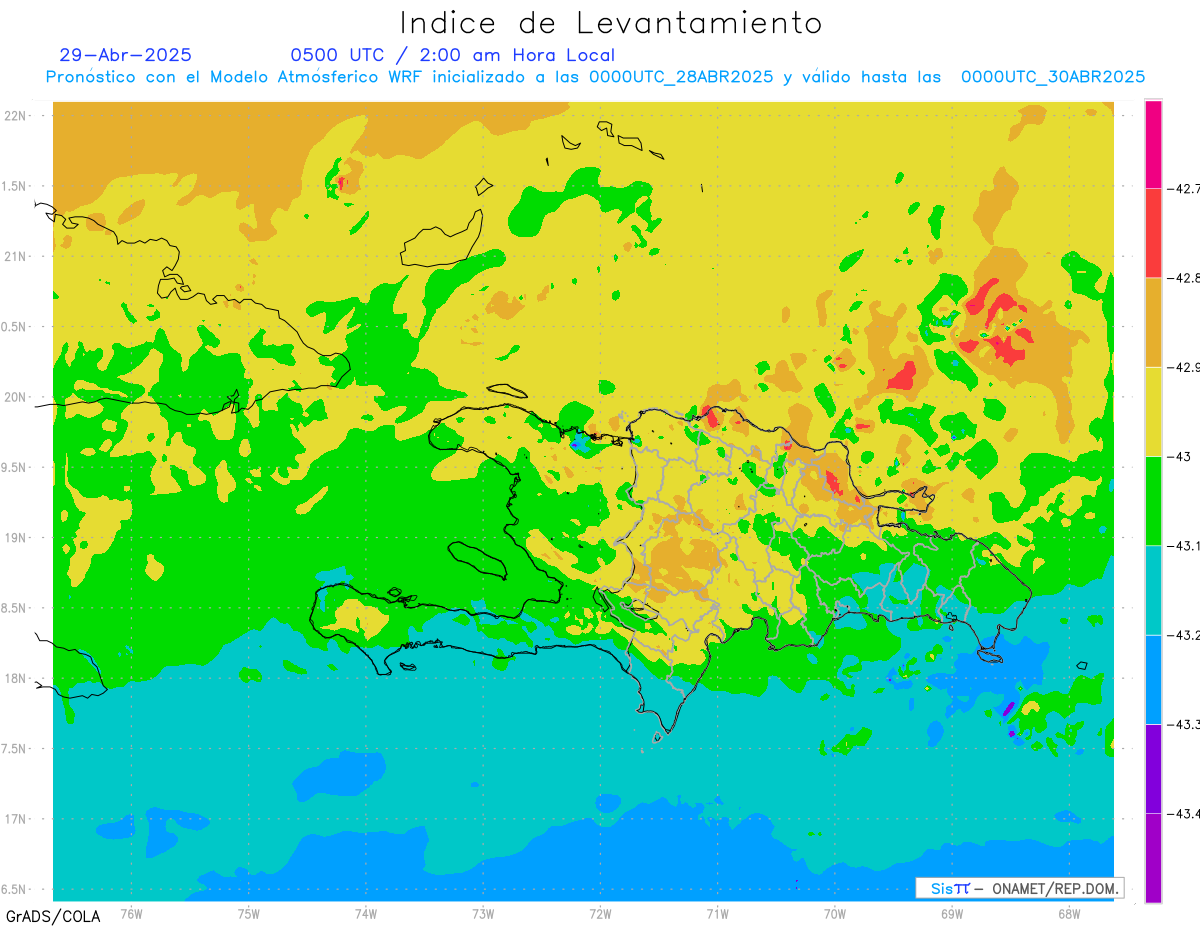Click the '-42.9' color bar value
Image resolution: width=1200 pixels, height=927 pixels.
1185,367
